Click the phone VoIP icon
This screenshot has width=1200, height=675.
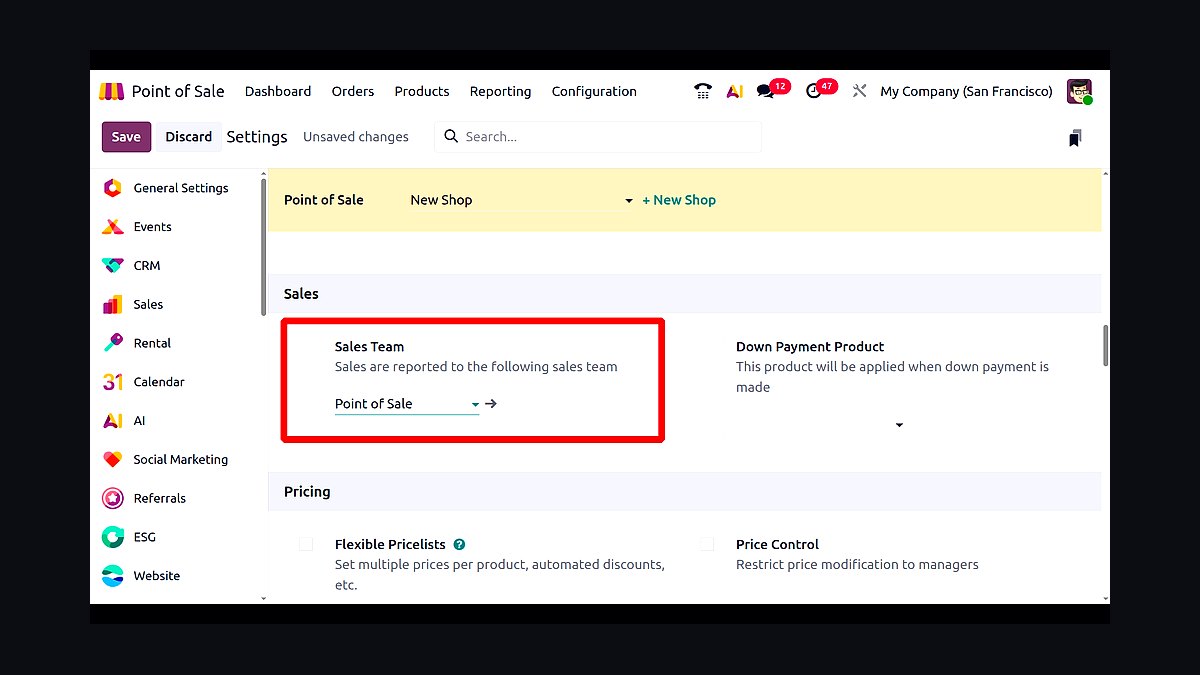[703, 91]
